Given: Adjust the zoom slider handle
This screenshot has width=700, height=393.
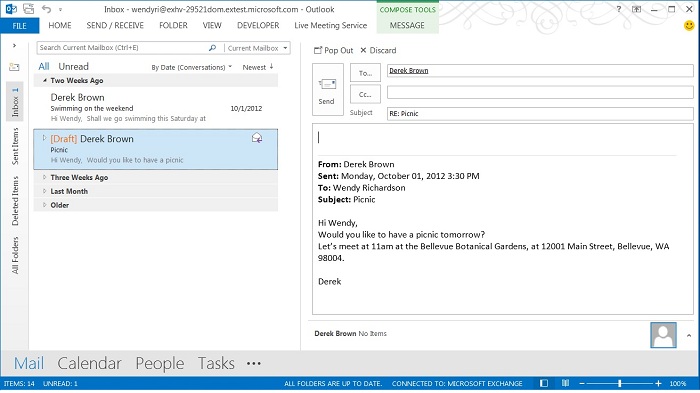Looking at the screenshot, I should click(620, 384).
